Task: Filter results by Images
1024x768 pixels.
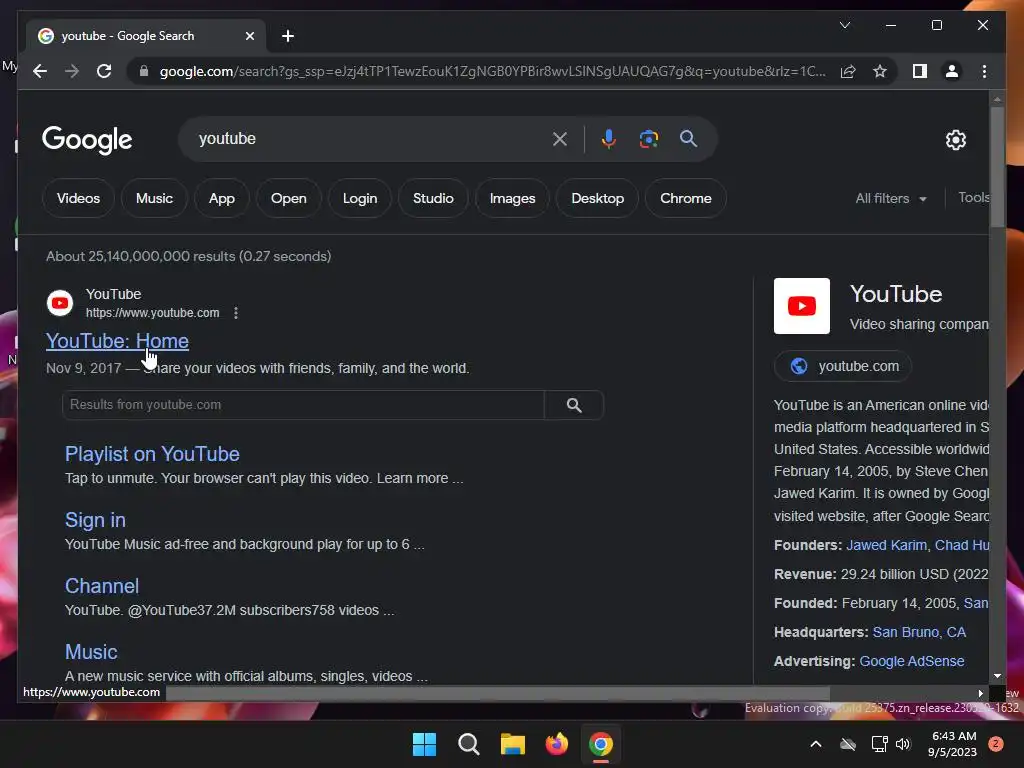Action: (513, 199)
